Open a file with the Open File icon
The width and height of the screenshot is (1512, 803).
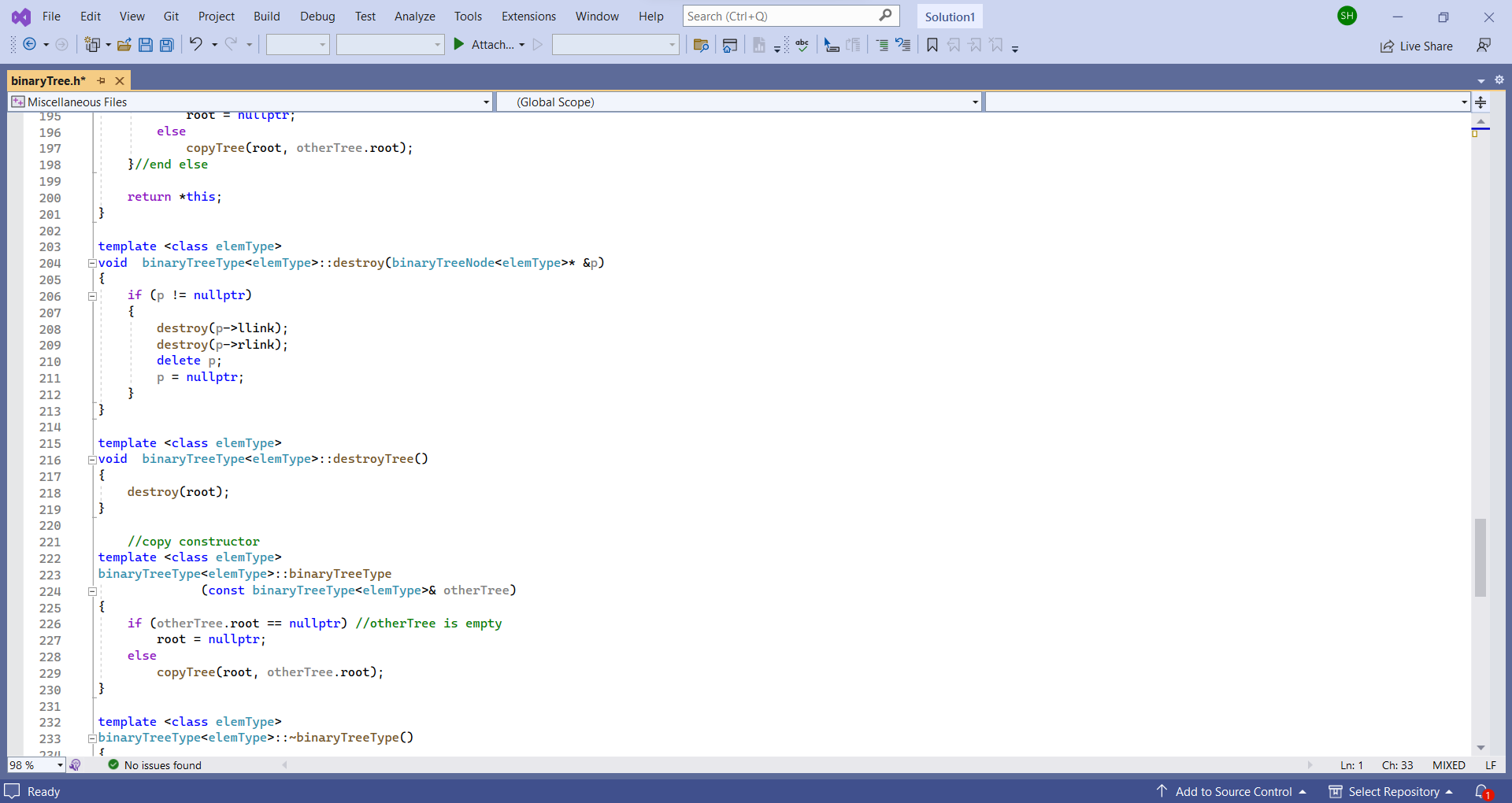click(124, 44)
